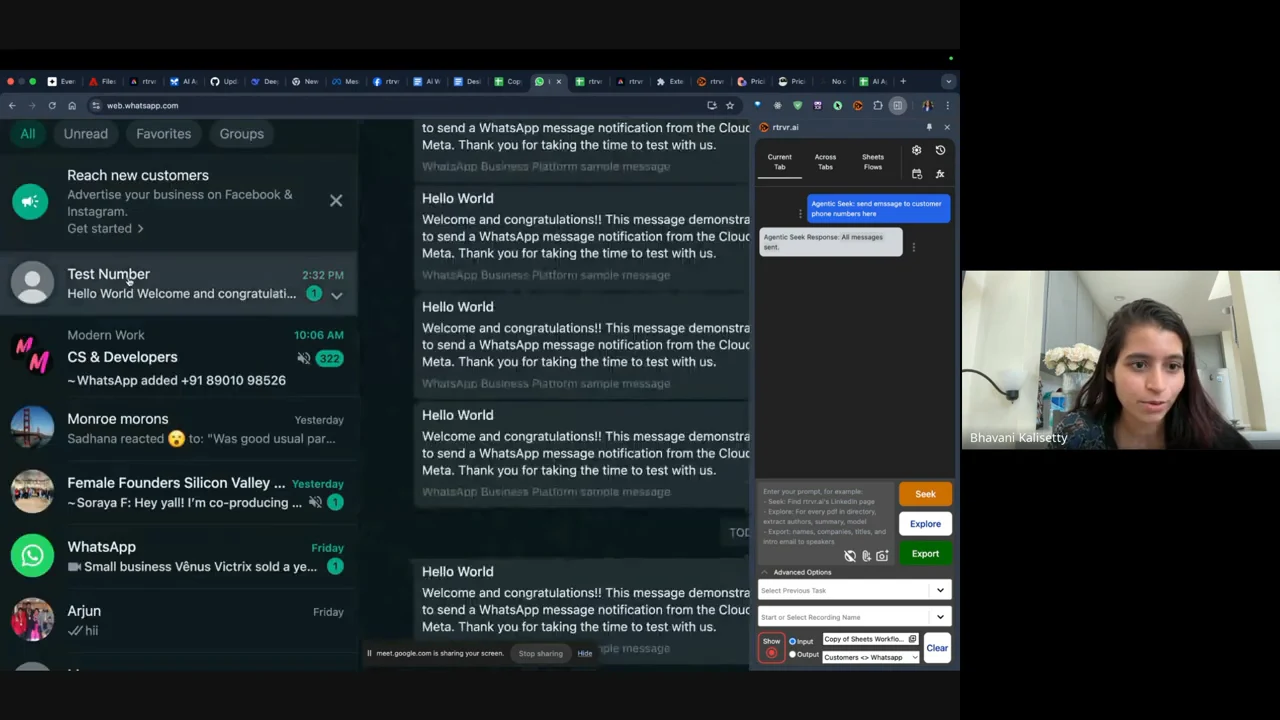Open a new browser tab

point(904,81)
